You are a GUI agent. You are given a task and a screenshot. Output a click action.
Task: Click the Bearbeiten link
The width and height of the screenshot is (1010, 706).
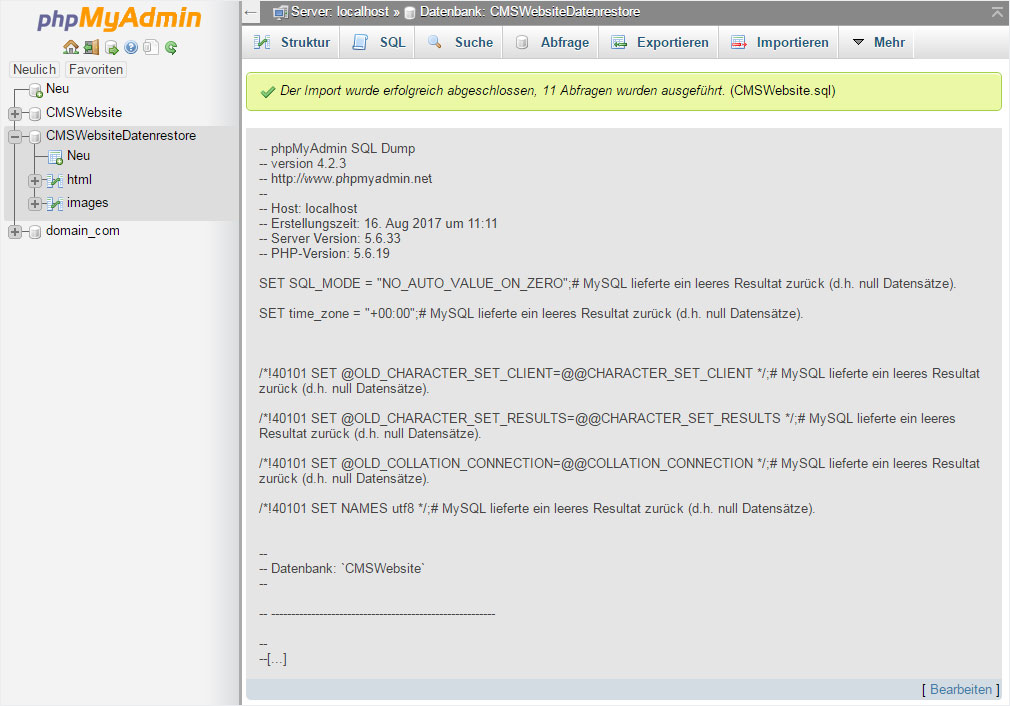pos(960,689)
